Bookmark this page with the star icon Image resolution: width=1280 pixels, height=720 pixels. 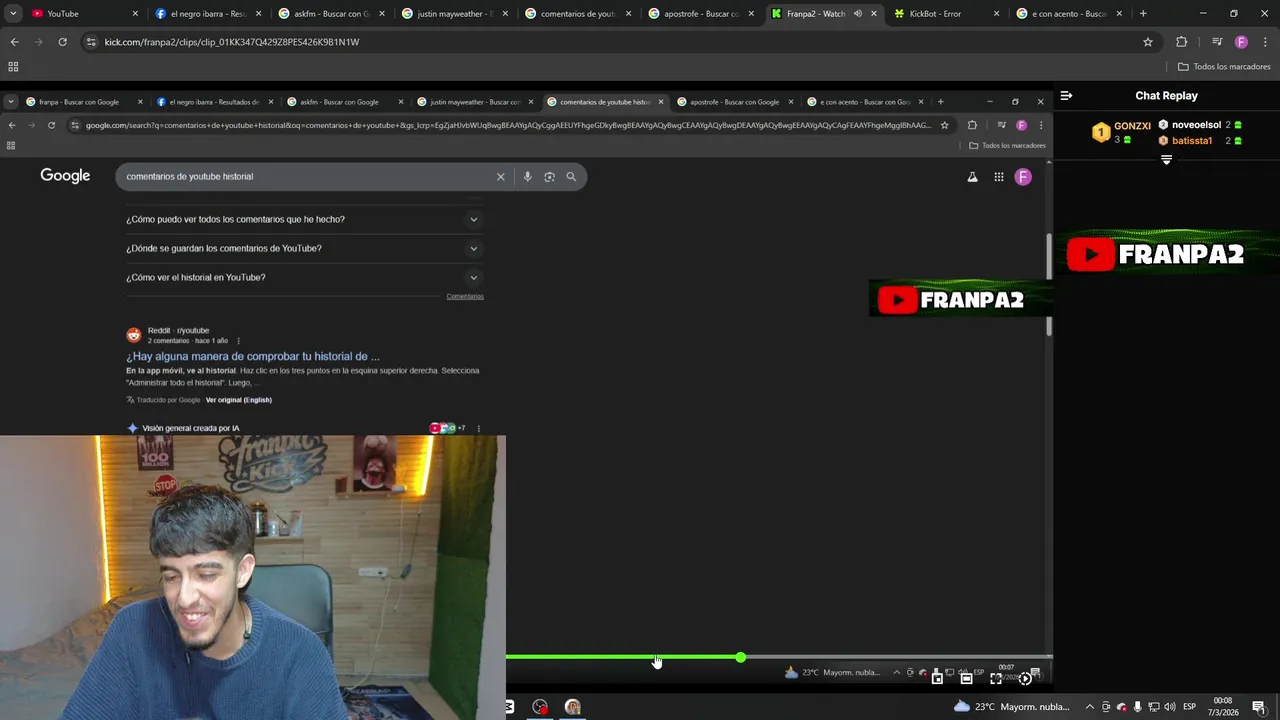point(1148,42)
